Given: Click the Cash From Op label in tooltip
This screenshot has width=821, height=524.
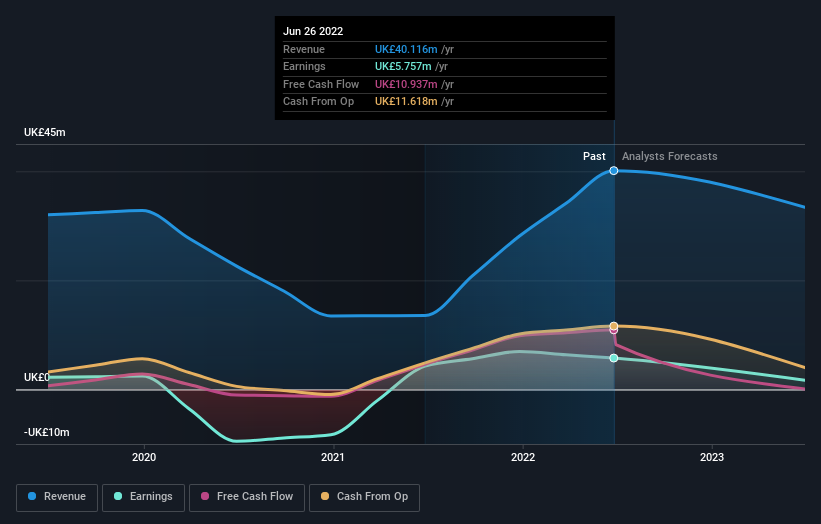Looking at the screenshot, I should [318, 102].
